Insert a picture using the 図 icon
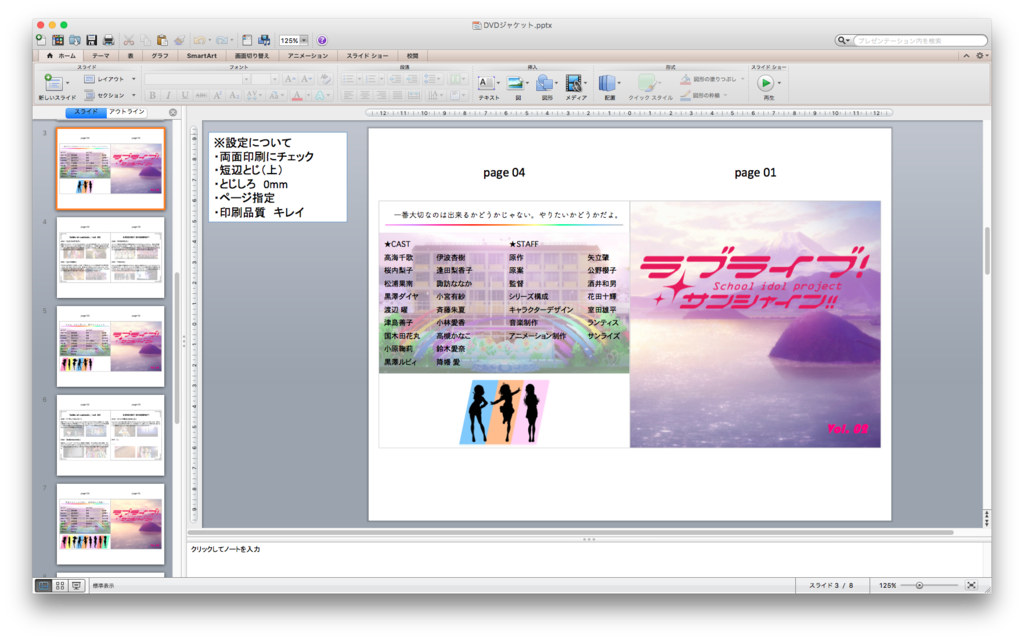The height and width of the screenshot is (640, 1024). (515, 83)
